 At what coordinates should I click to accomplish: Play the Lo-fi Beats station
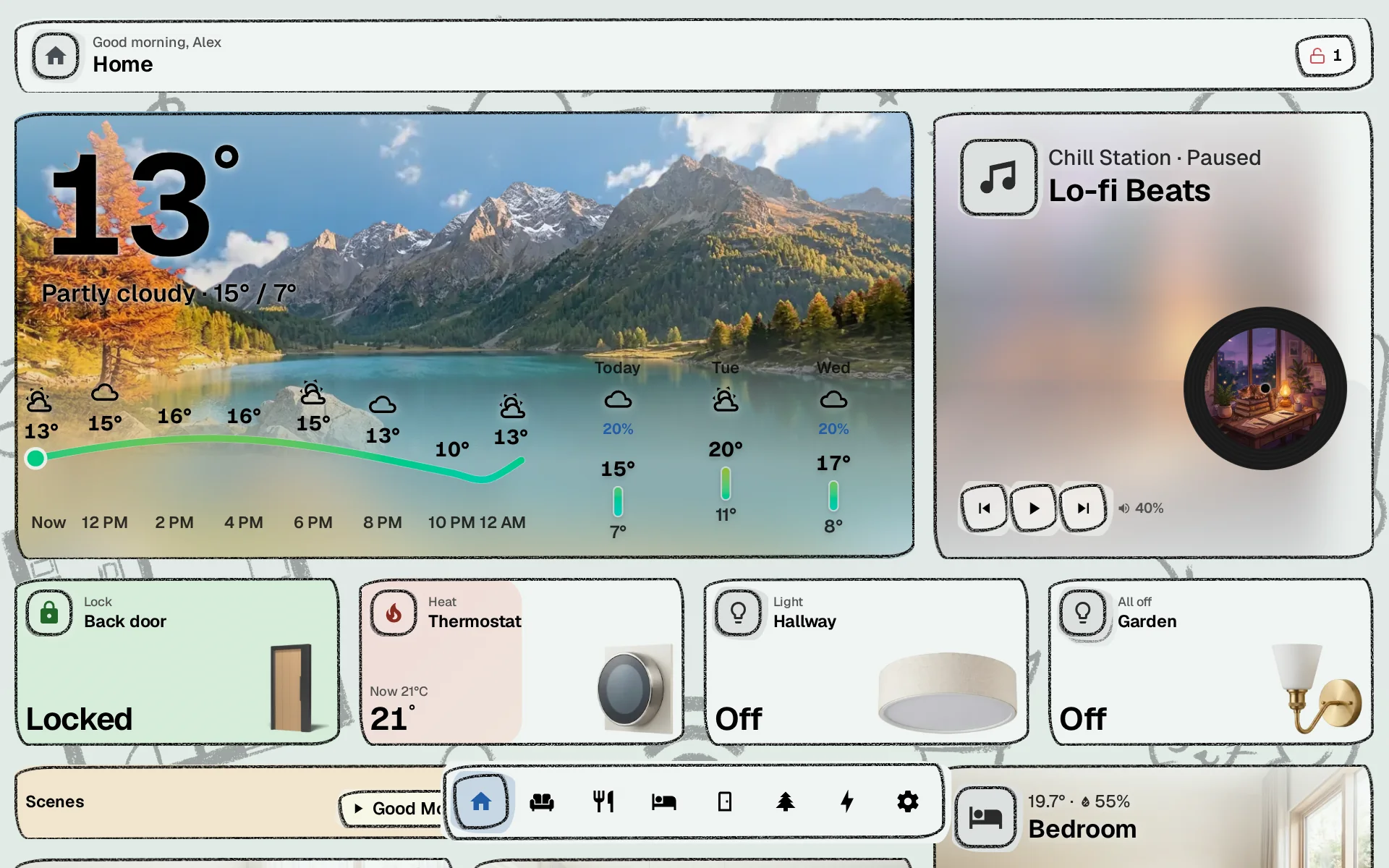click(x=1034, y=508)
